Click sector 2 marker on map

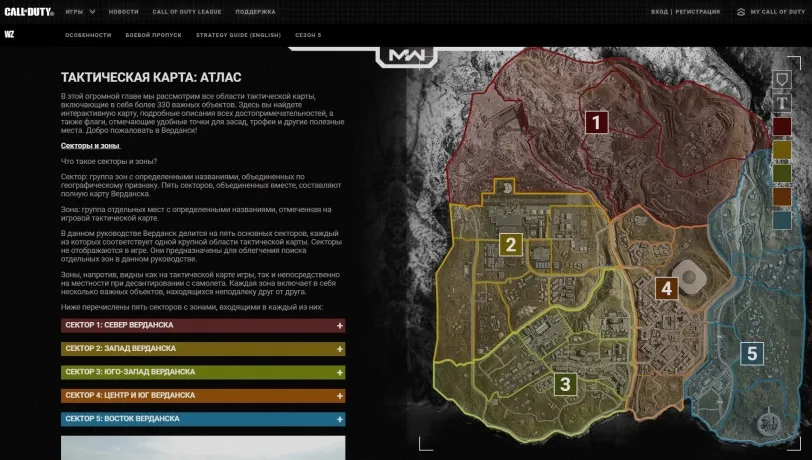point(511,245)
